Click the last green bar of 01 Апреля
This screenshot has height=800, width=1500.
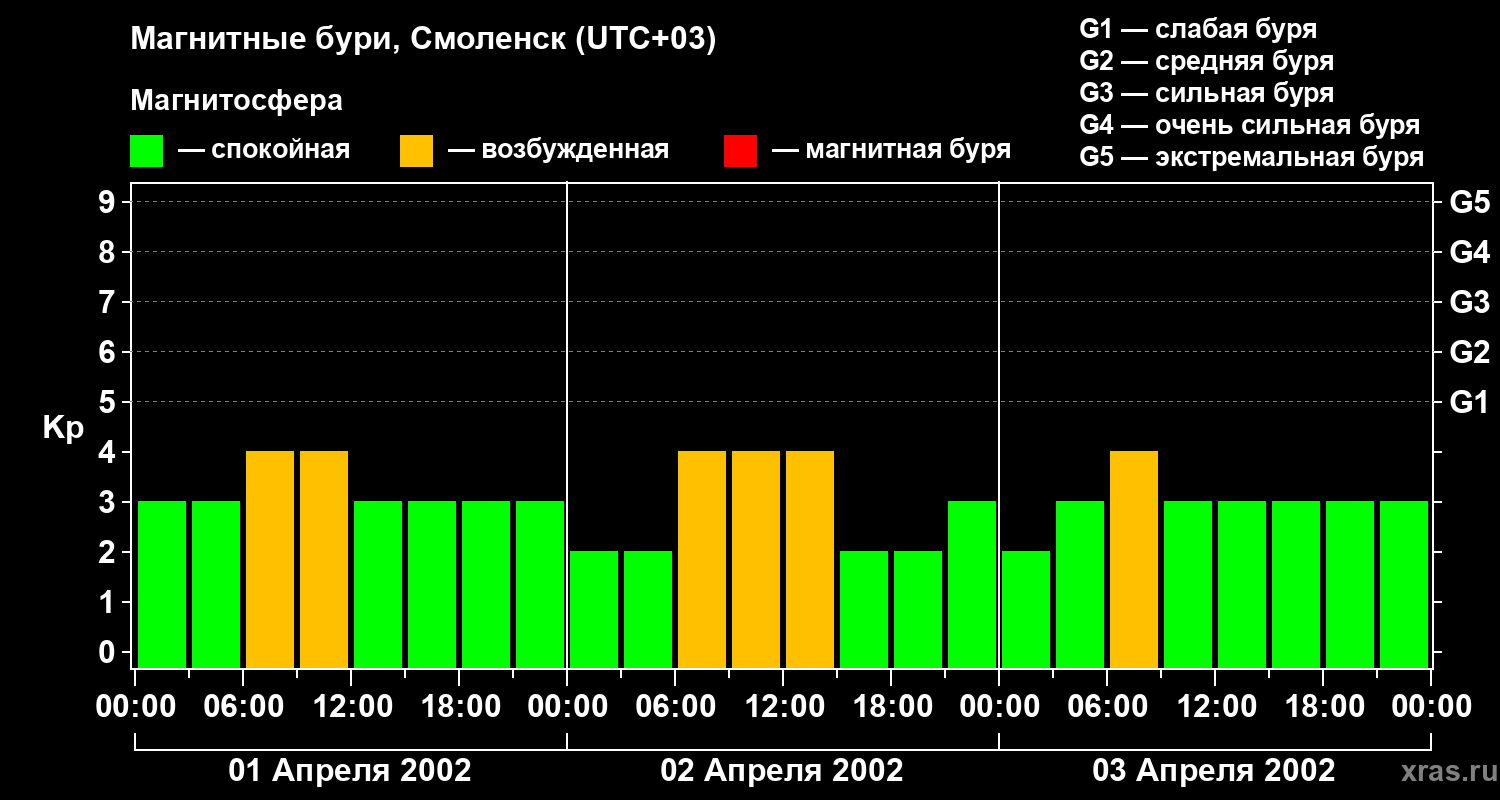pos(540,584)
